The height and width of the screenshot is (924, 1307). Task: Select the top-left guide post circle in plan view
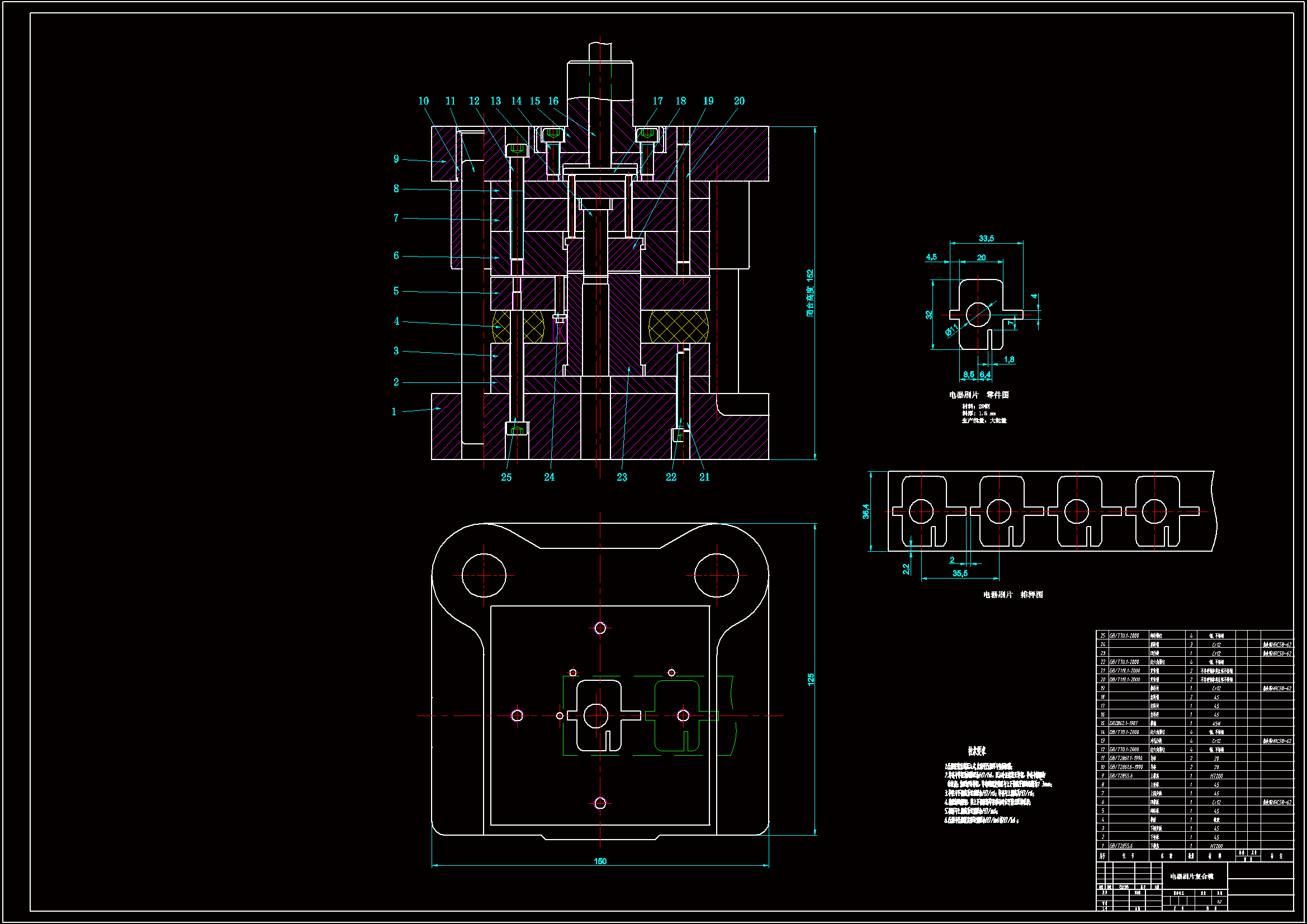click(x=484, y=576)
